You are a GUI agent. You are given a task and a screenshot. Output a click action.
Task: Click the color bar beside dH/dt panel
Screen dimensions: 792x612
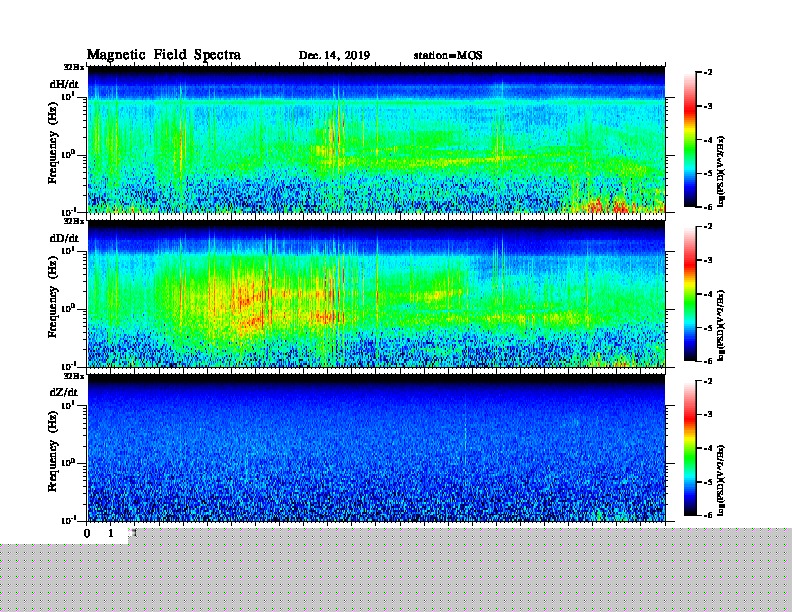click(690, 140)
